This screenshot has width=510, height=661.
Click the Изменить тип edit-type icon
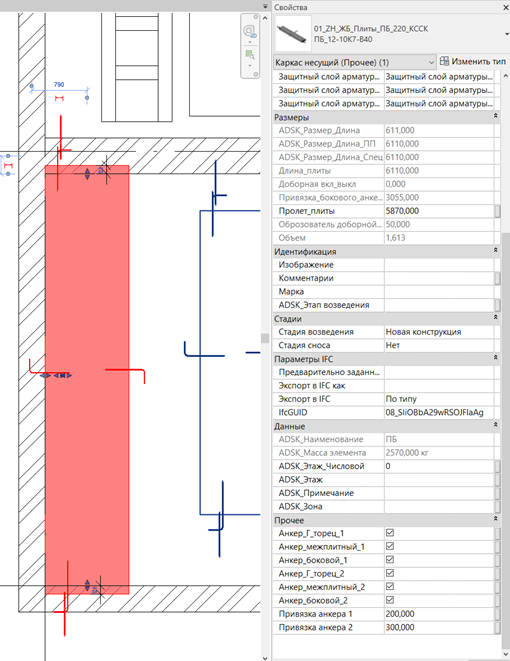pos(444,62)
